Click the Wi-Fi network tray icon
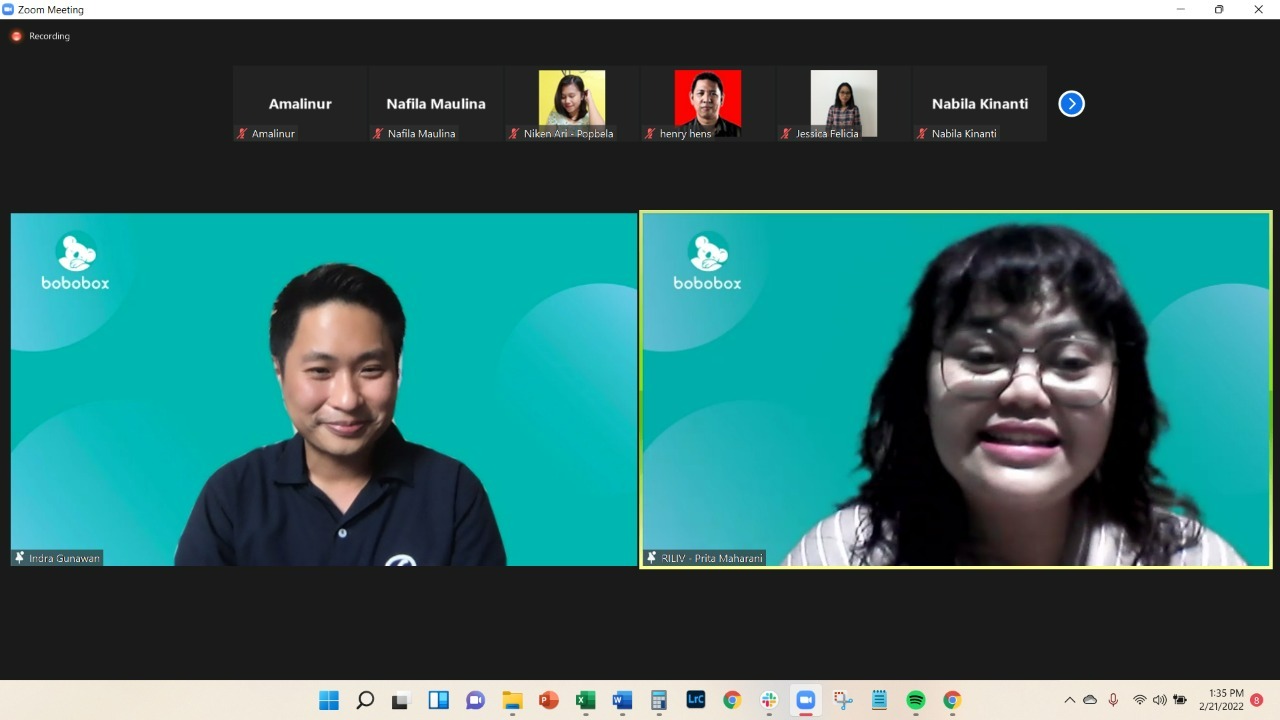 (1139, 700)
